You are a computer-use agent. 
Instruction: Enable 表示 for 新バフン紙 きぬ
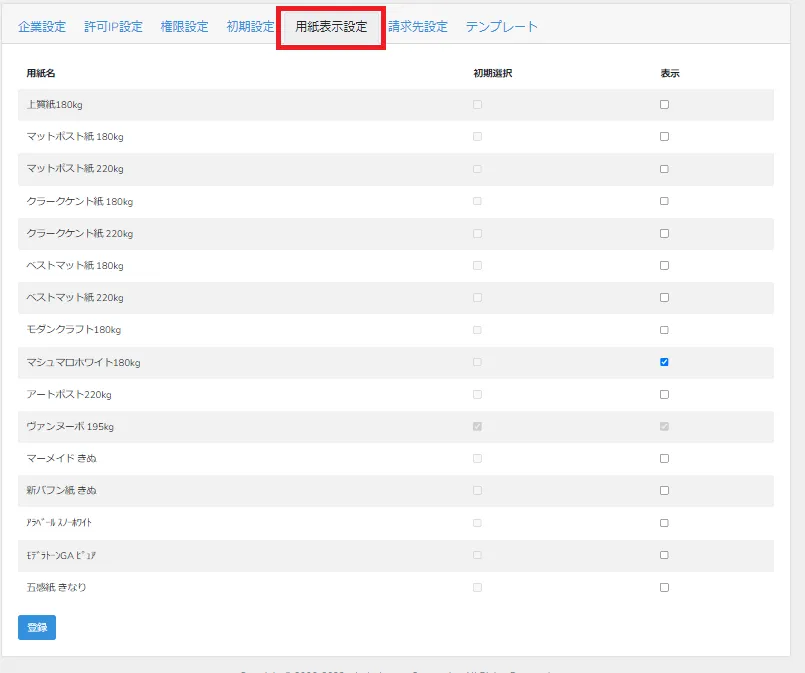[x=664, y=490]
